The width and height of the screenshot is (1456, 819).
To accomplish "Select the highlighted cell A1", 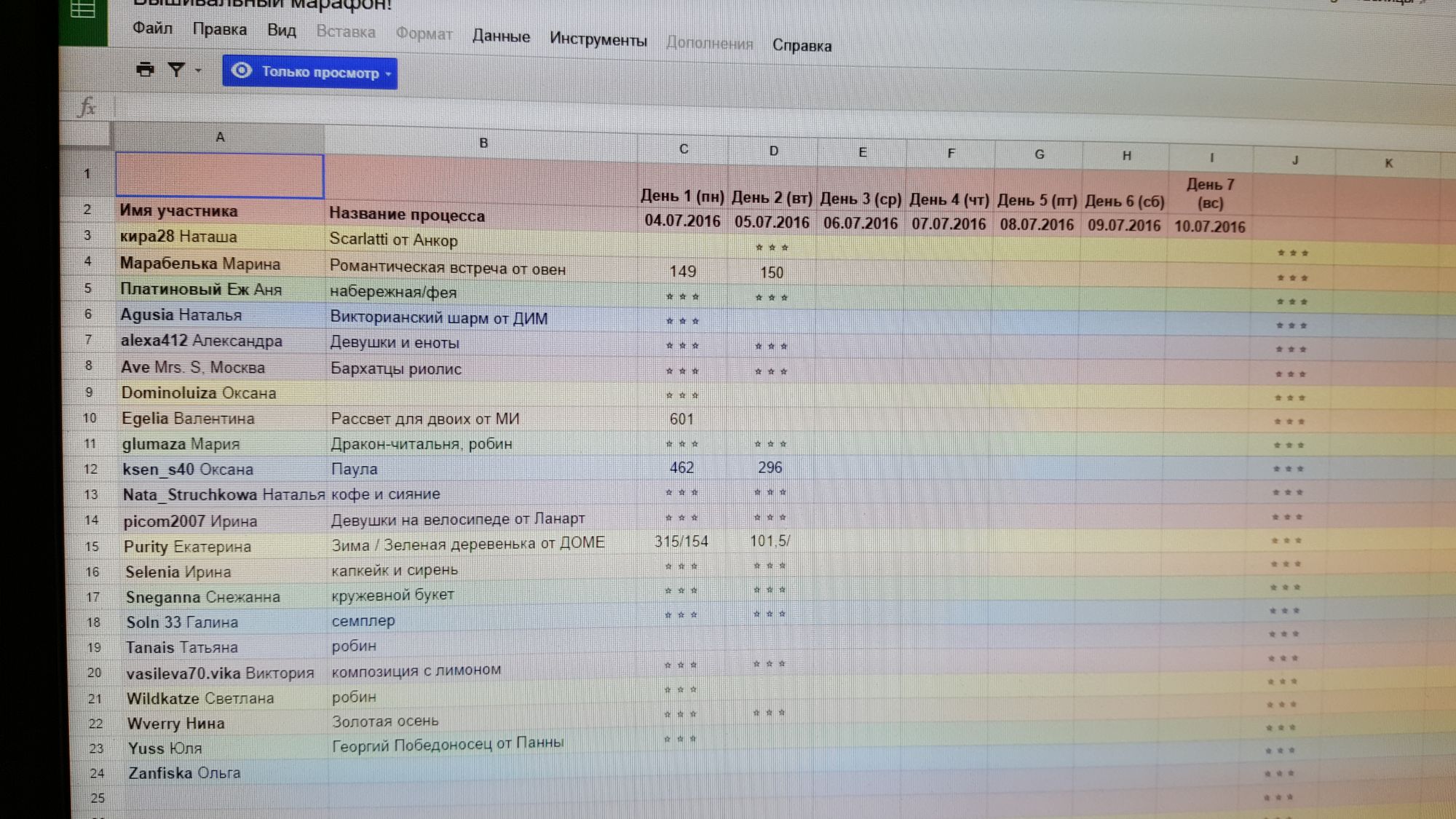I will coord(220,175).
